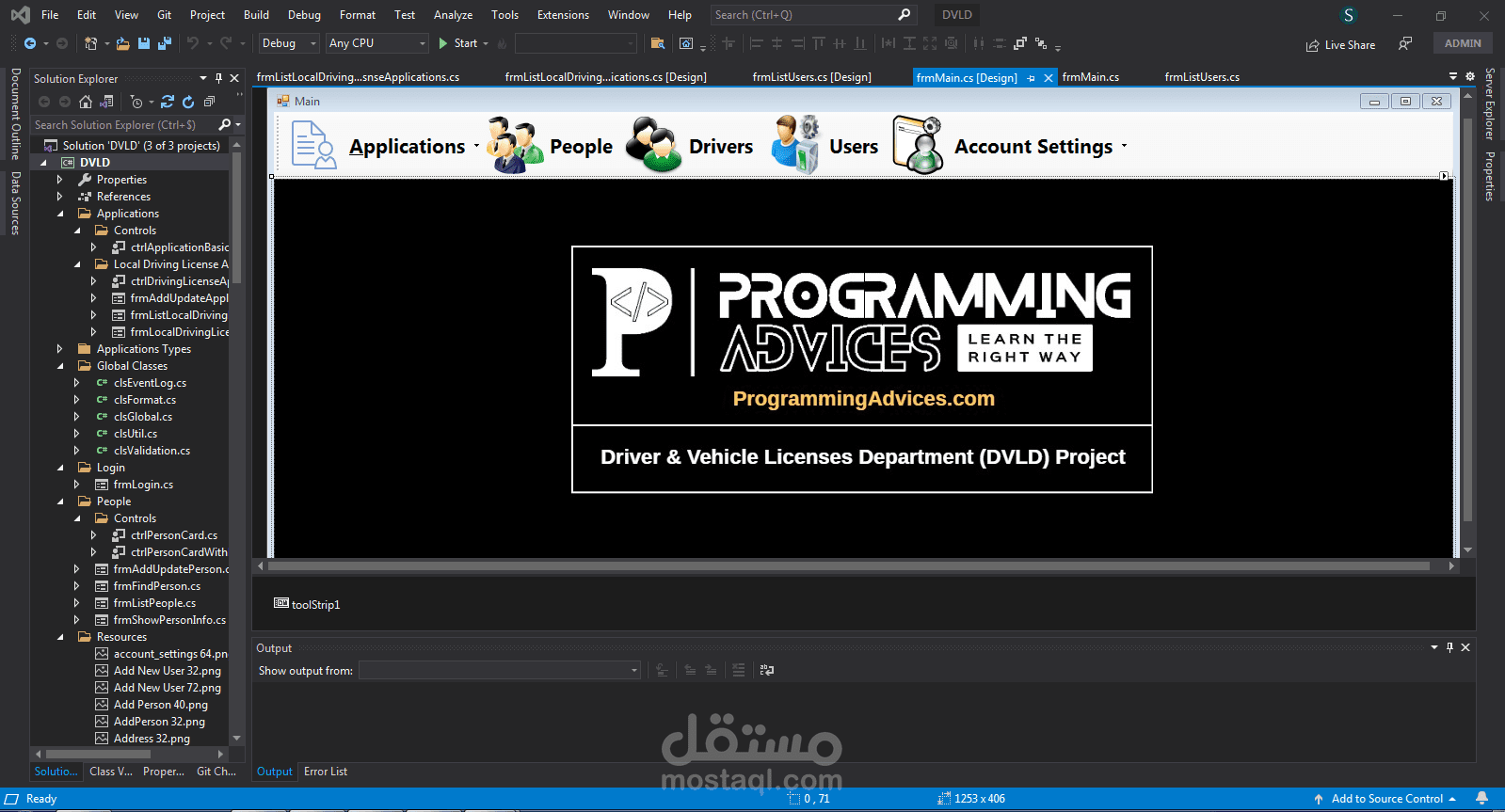Click the Save icon in the toolbar
The image size is (1505, 812).
pyautogui.click(x=144, y=43)
